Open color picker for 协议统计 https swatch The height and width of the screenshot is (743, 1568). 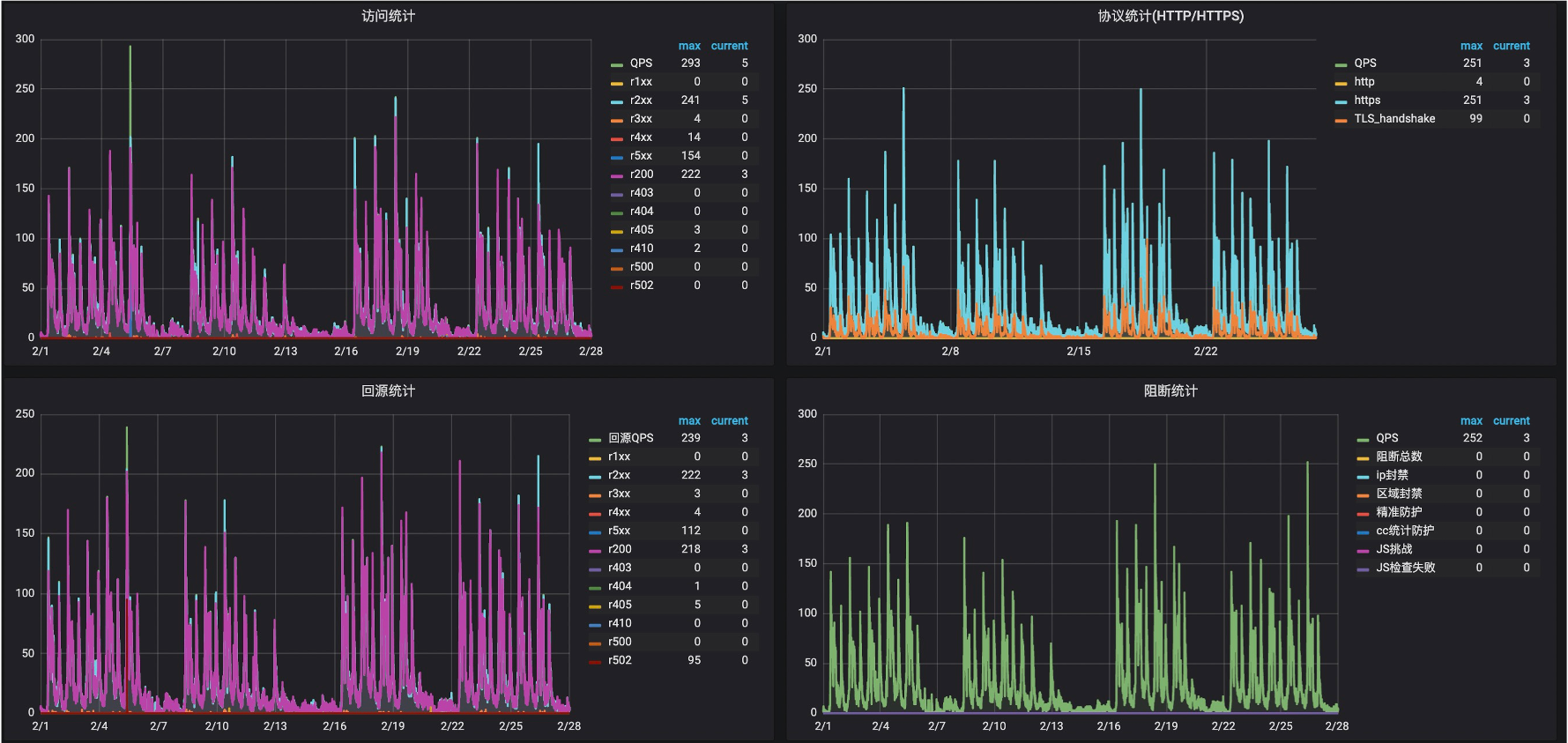[1341, 102]
